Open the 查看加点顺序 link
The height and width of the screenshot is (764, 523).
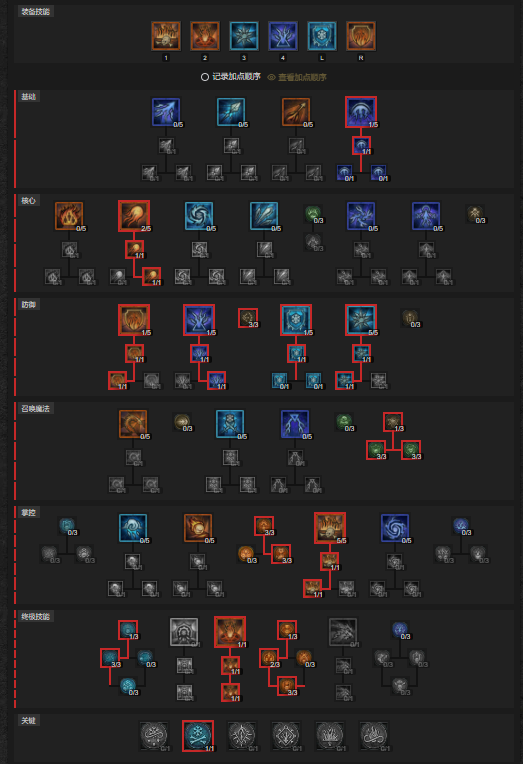[302, 77]
